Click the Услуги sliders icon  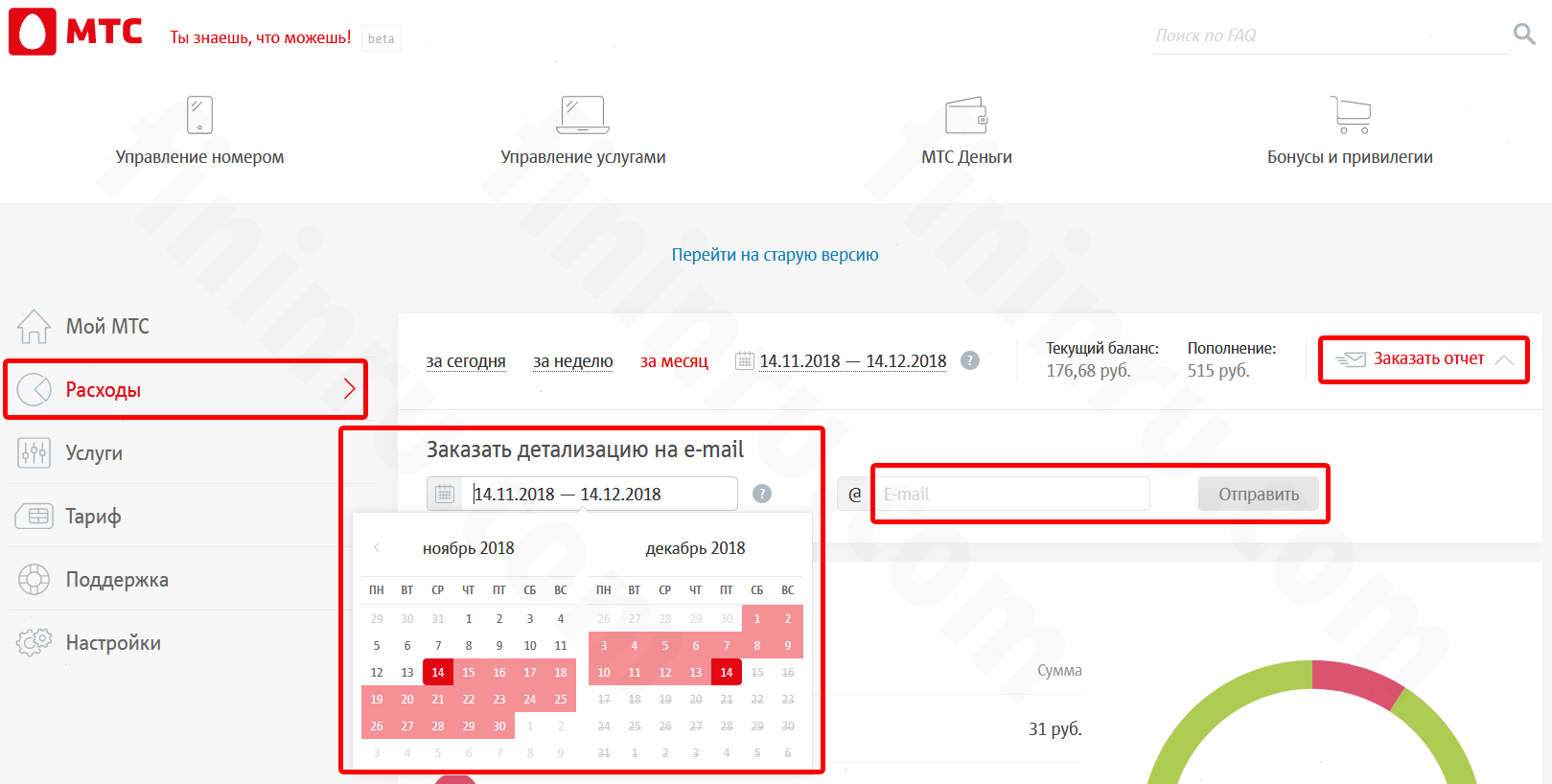pyautogui.click(x=34, y=452)
